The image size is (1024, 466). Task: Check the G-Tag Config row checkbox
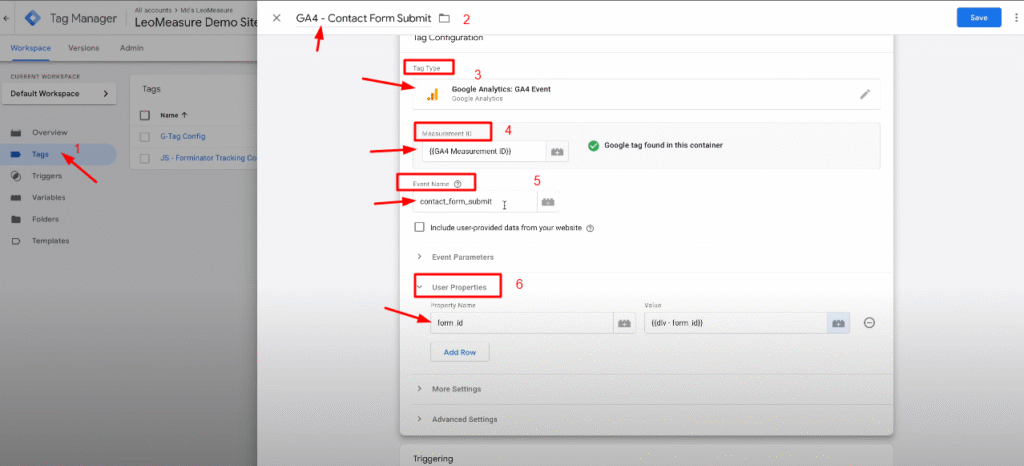[144, 136]
